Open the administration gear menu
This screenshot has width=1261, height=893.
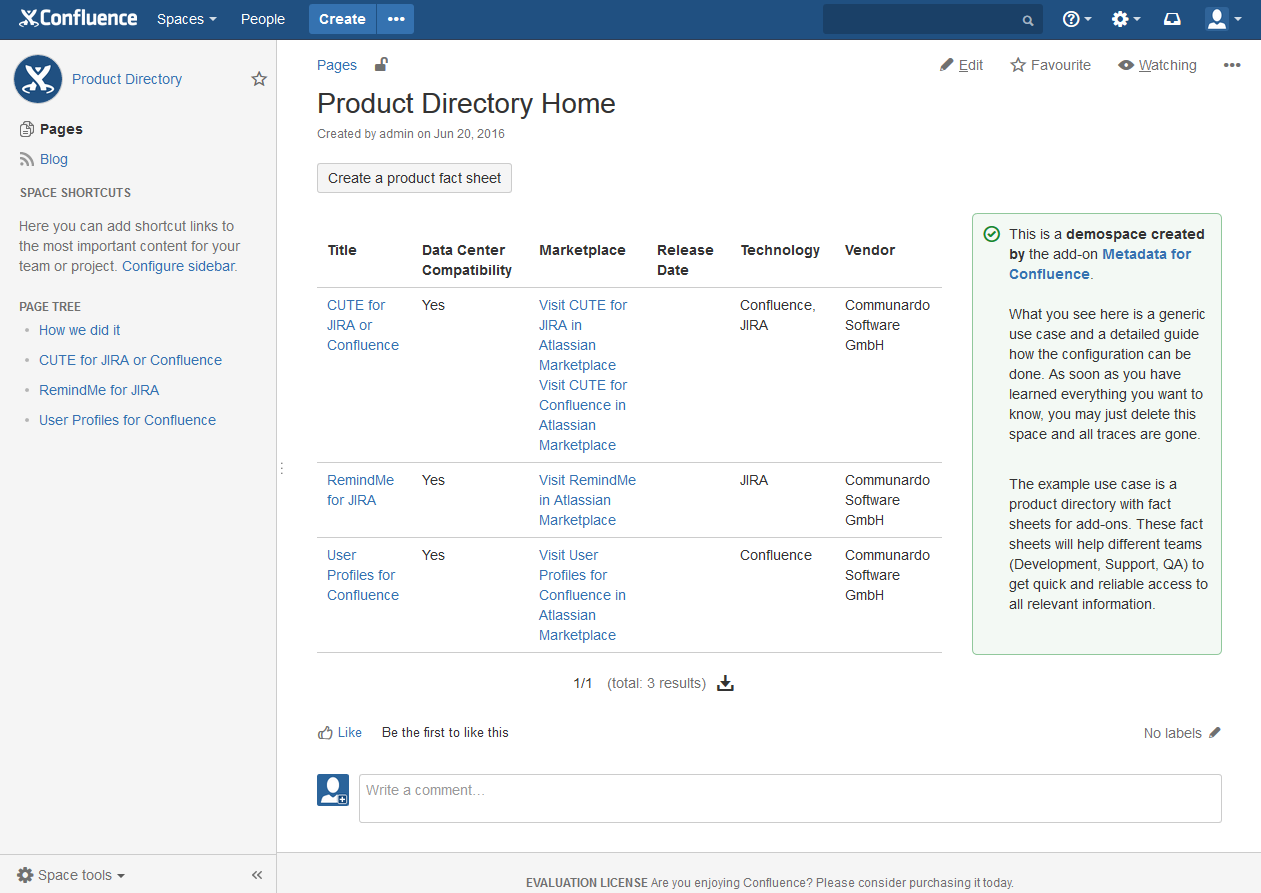pyautogui.click(x=1126, y=19)
